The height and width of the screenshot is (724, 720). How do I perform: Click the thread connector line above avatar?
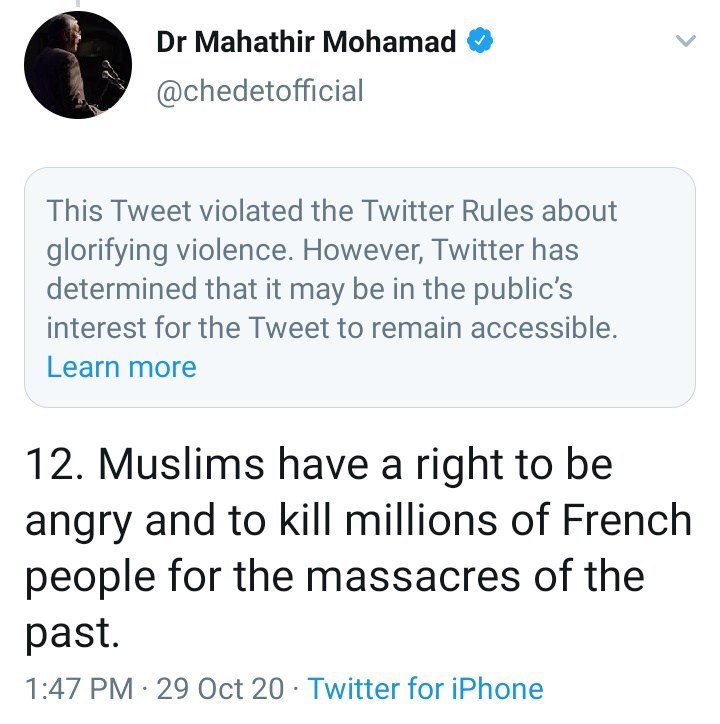pos(78,3)
